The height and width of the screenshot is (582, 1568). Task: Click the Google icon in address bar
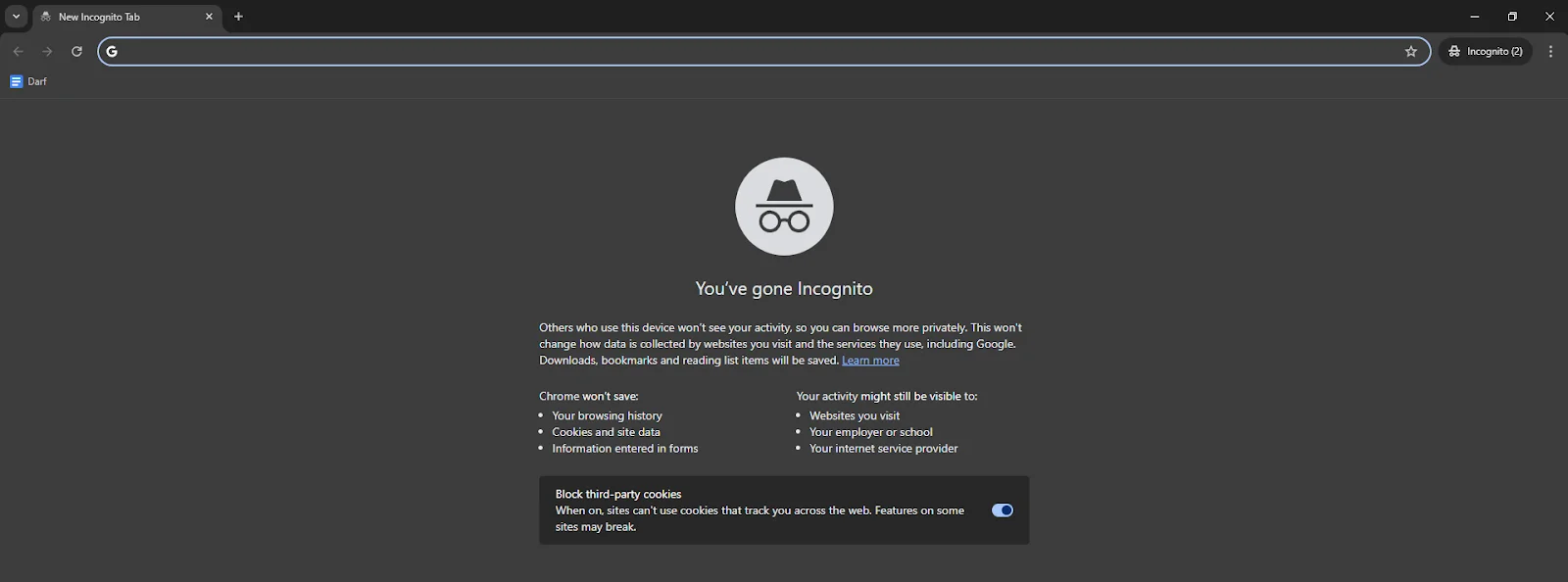[112, 51]
